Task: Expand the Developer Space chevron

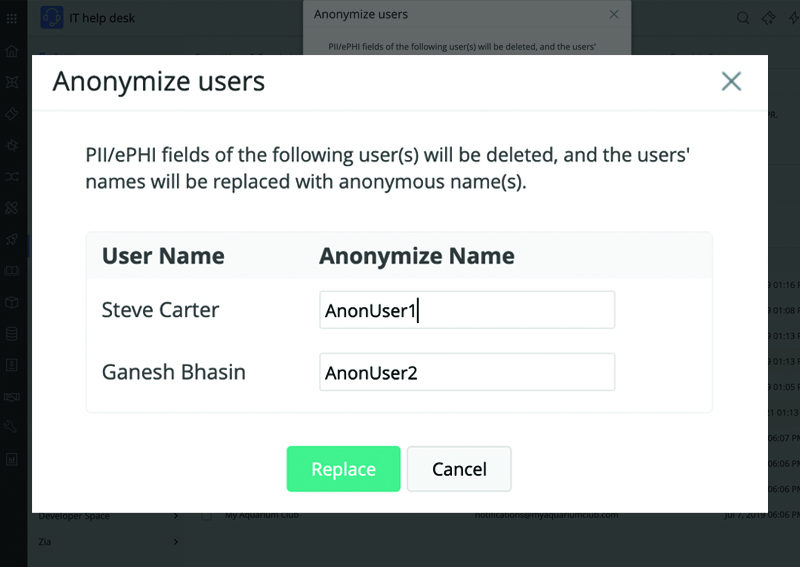Action: coord(176,516)
